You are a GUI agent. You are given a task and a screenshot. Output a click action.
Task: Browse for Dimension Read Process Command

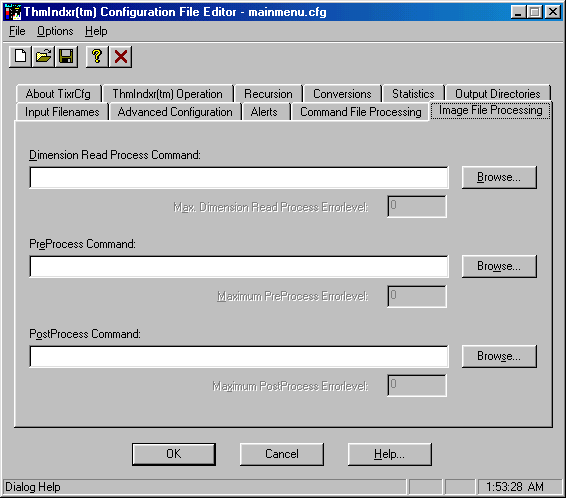click(x=499, y=177)
